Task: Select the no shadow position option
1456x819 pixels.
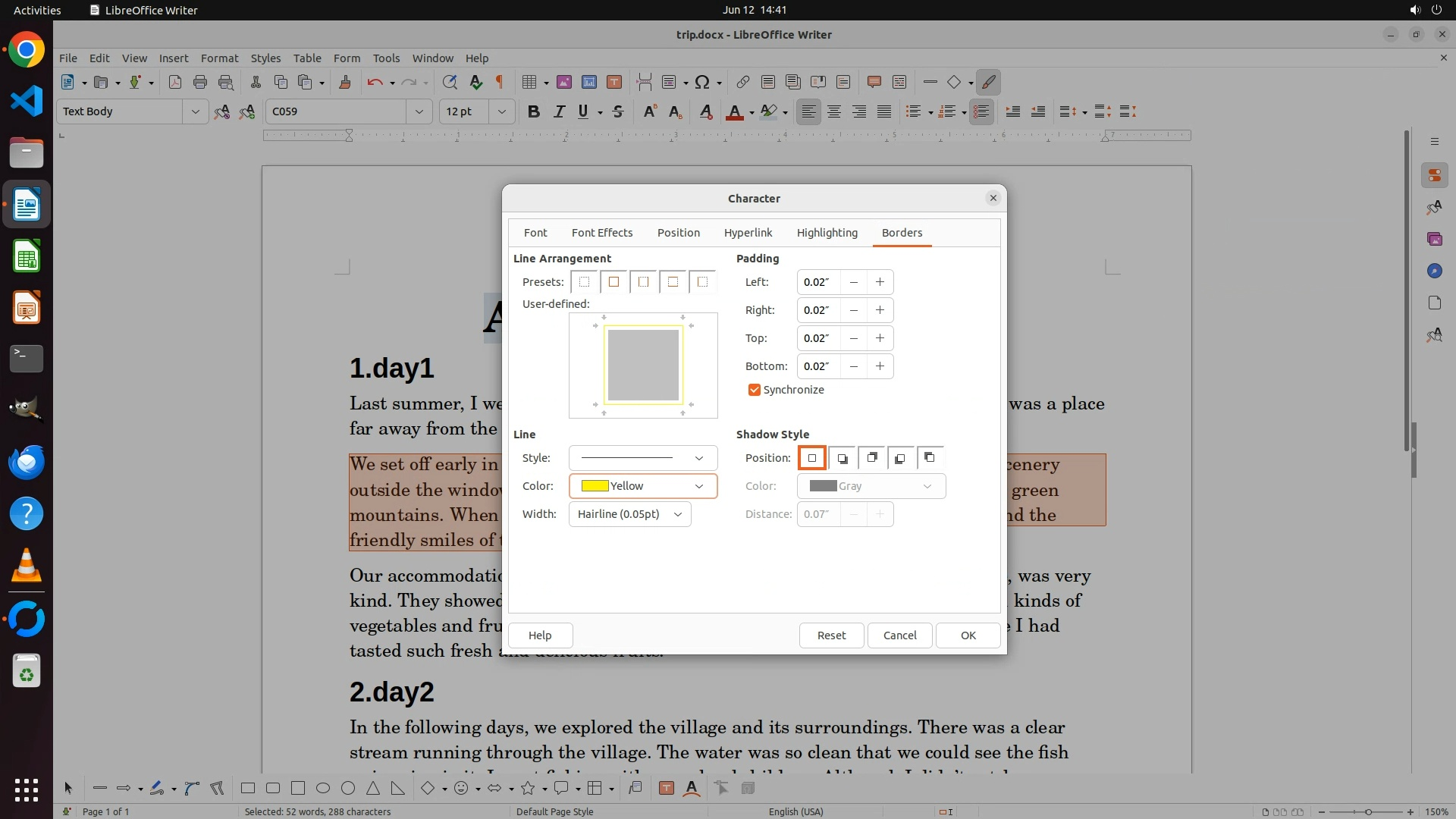Action: (812, 458)
